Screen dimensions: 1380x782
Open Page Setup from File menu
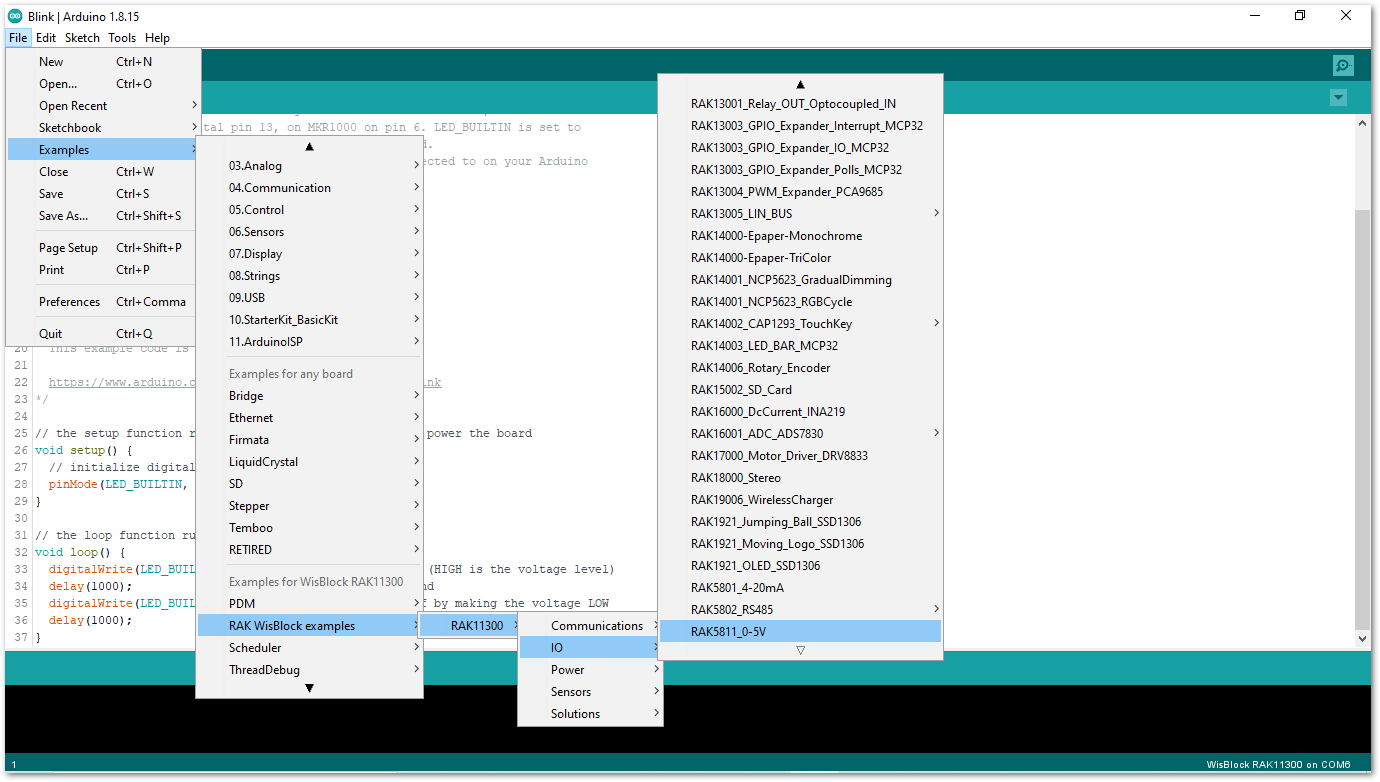pyautogui.click(x=103, y=248)
